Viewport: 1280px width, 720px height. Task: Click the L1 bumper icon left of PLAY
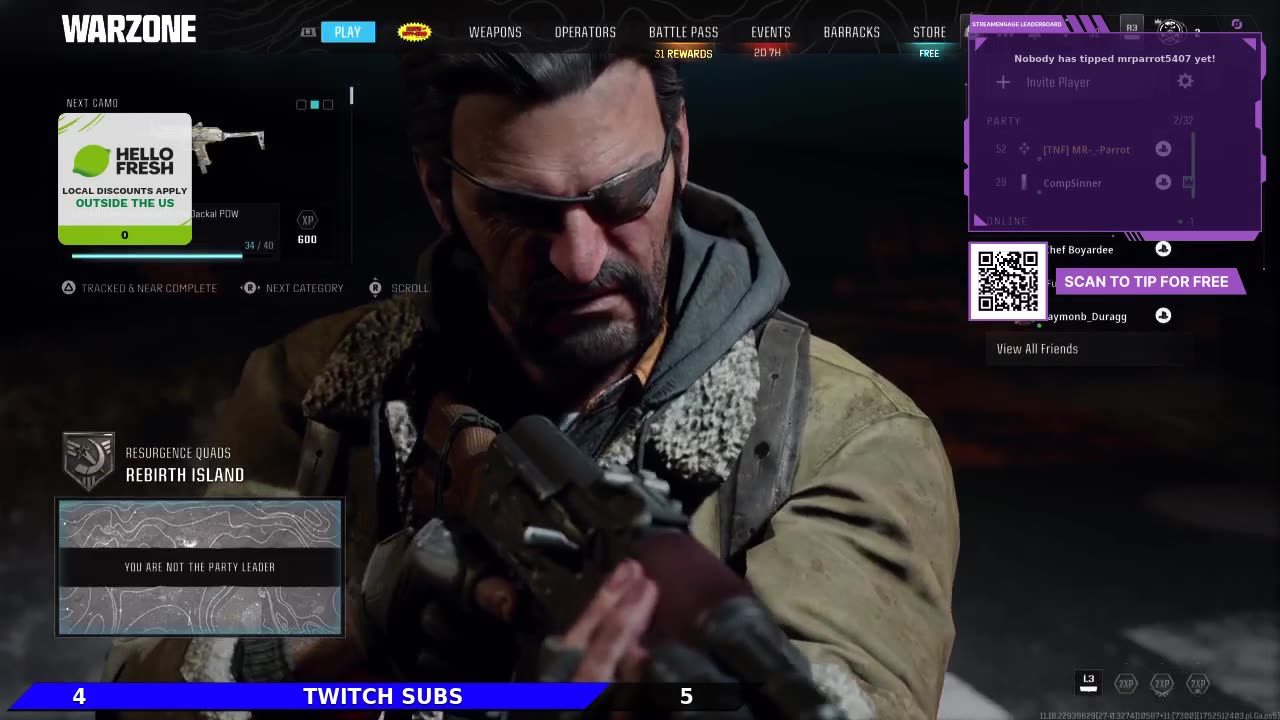[308, 32]
